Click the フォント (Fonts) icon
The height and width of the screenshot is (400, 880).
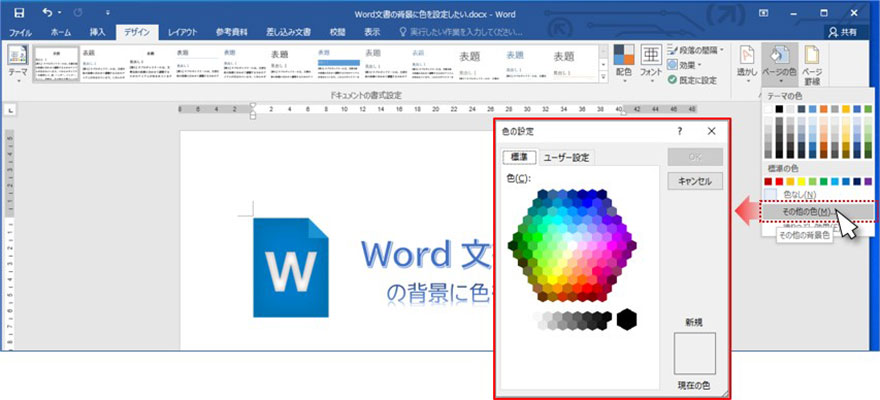coord(650,60)
